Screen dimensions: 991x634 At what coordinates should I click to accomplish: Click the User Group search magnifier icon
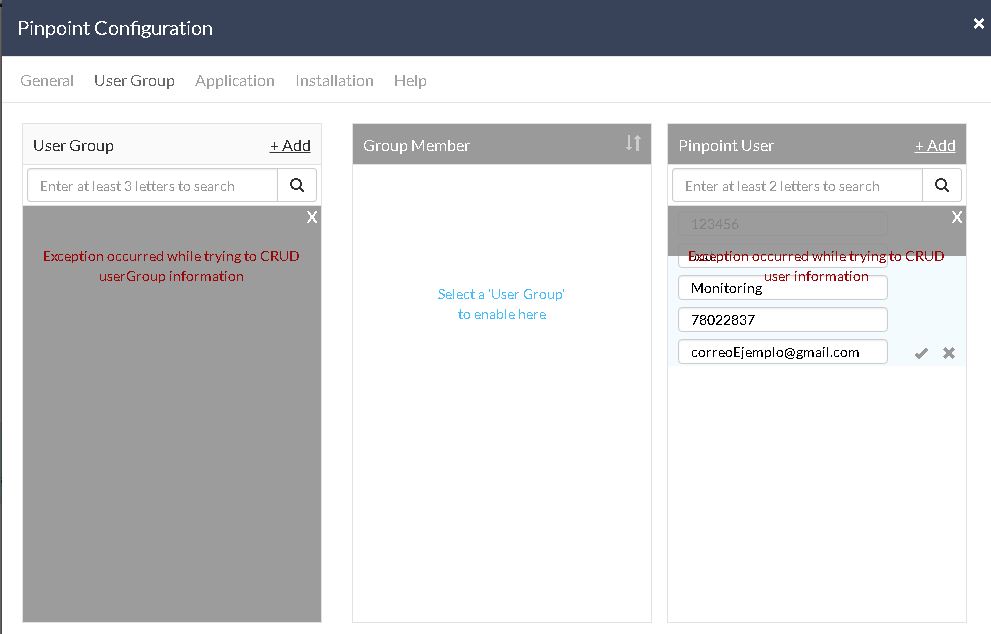tap(297, 185)
